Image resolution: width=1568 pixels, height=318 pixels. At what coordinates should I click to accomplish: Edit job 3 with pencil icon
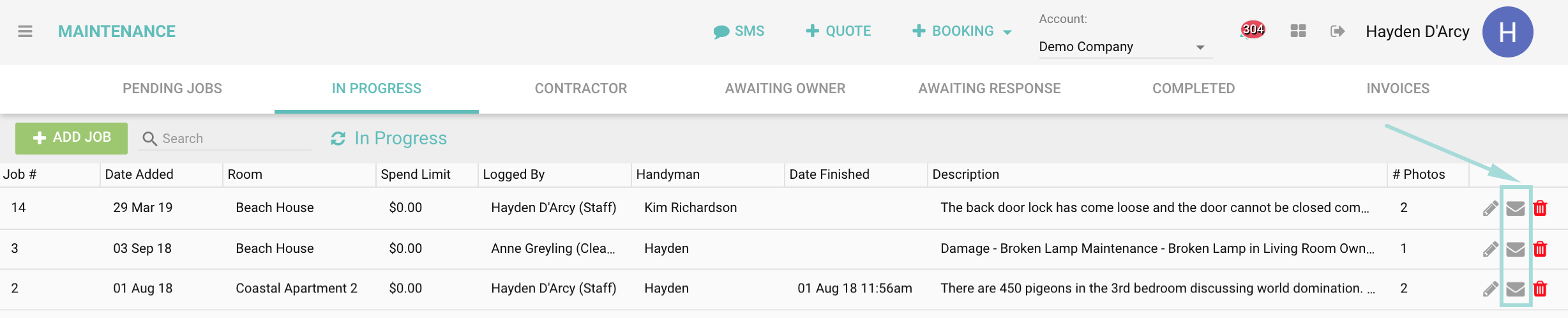[1490, 249]
